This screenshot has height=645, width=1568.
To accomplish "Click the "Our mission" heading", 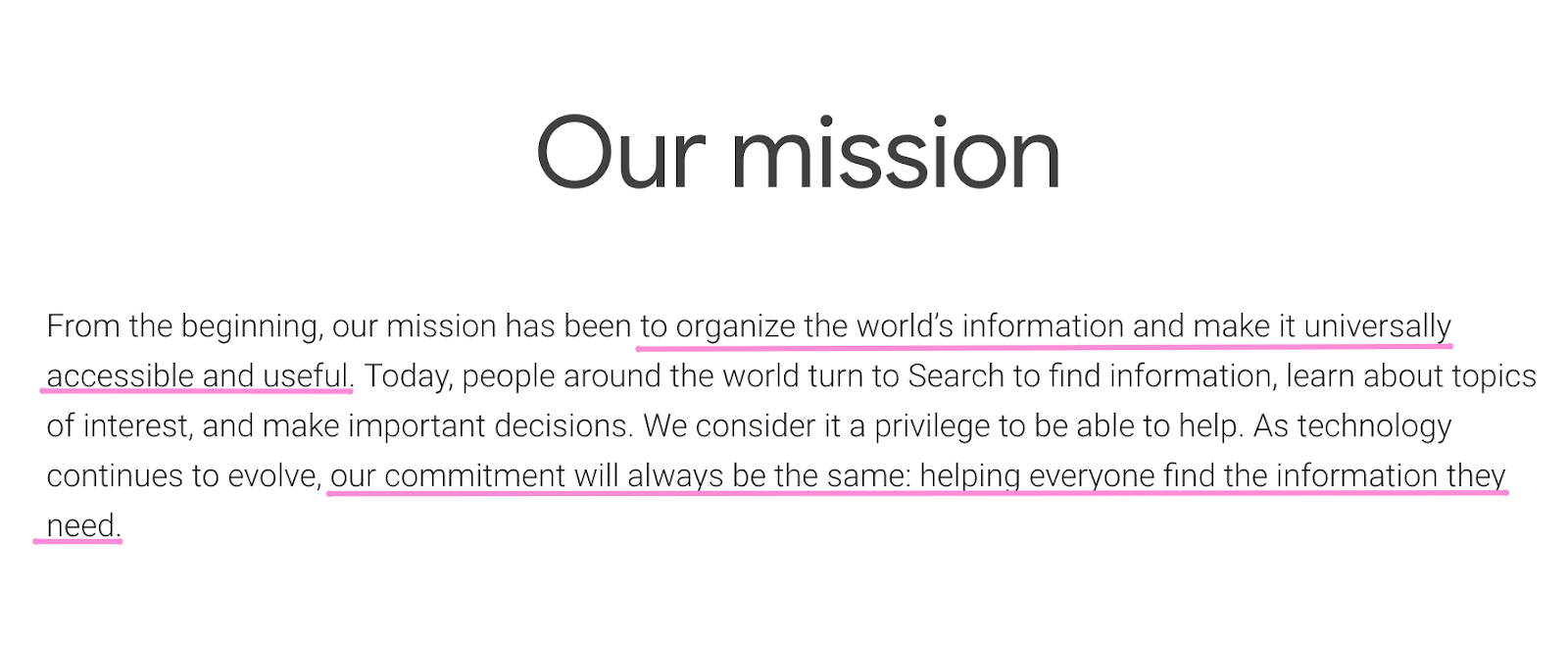I will pyautogui.click(x=798, y=154).
